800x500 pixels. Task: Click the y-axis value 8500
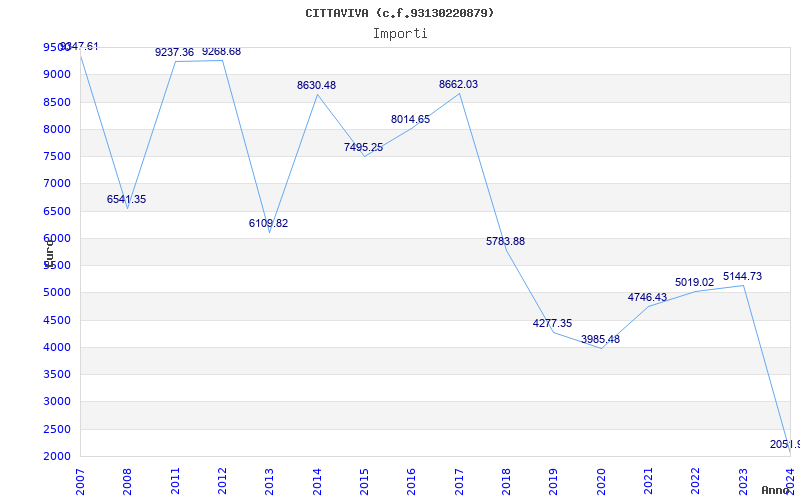point(57,102)
